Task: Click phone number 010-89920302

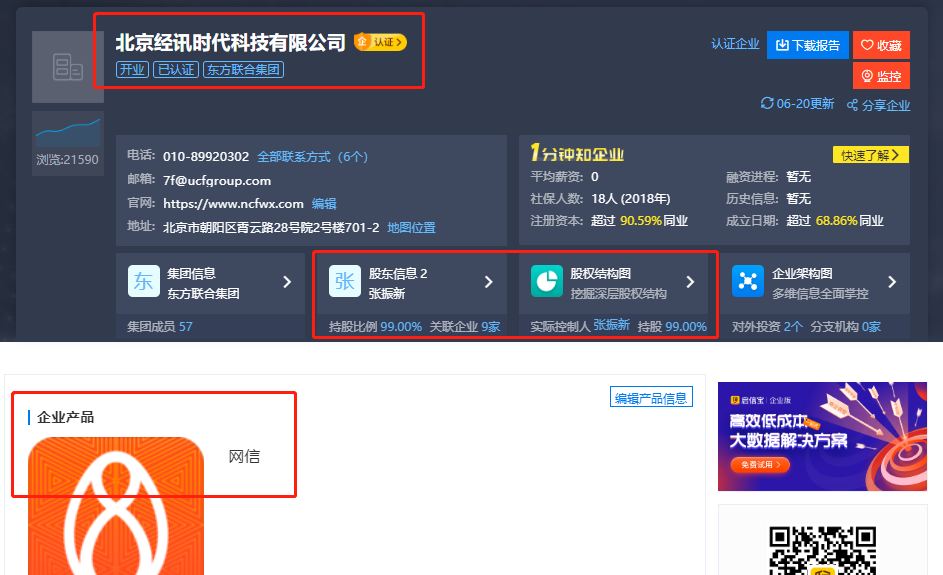Action: click(x=206, y=157)
